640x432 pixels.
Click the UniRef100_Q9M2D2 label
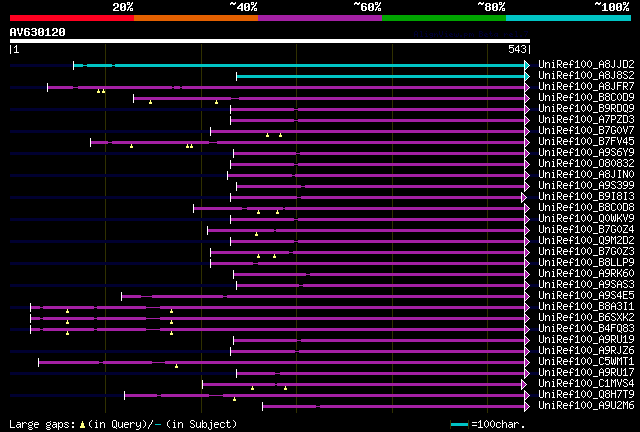point(586,240)
